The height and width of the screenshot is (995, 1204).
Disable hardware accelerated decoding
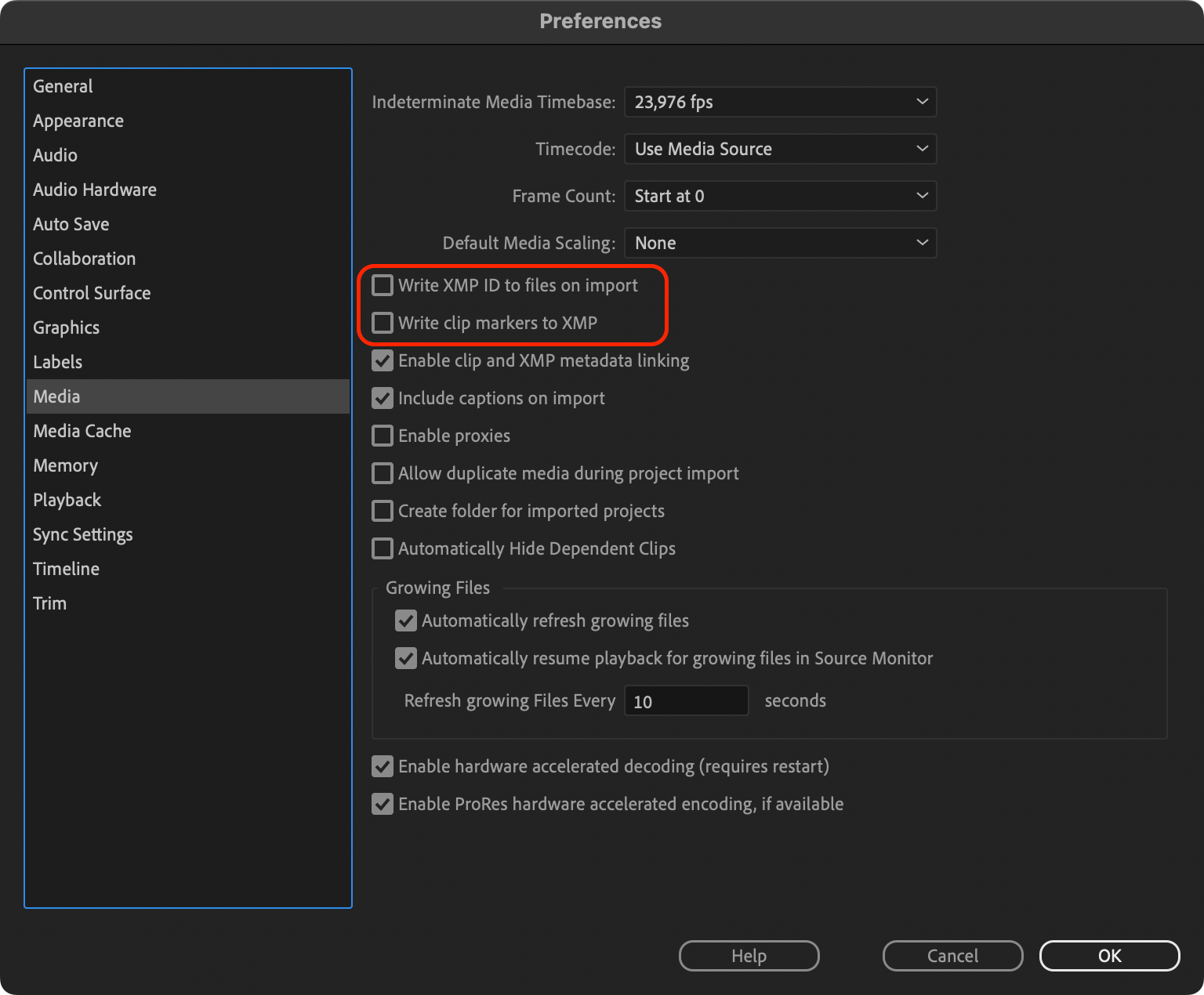[382, 766]
